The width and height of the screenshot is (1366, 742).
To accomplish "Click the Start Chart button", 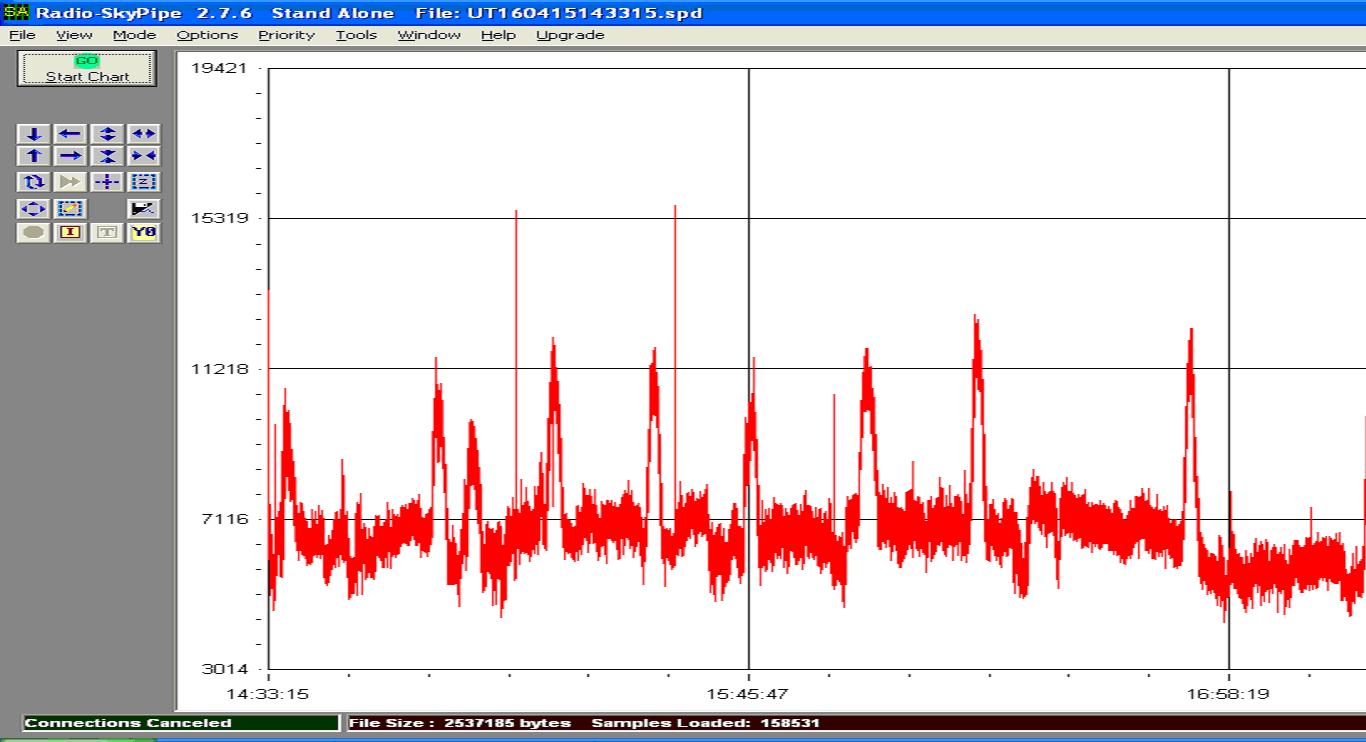I will click(x=87, y=68).
